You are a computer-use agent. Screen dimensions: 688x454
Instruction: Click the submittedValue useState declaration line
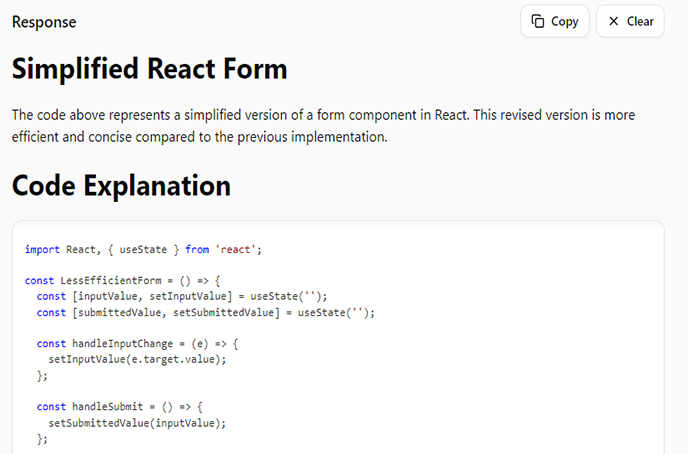(x=205, y=312)
